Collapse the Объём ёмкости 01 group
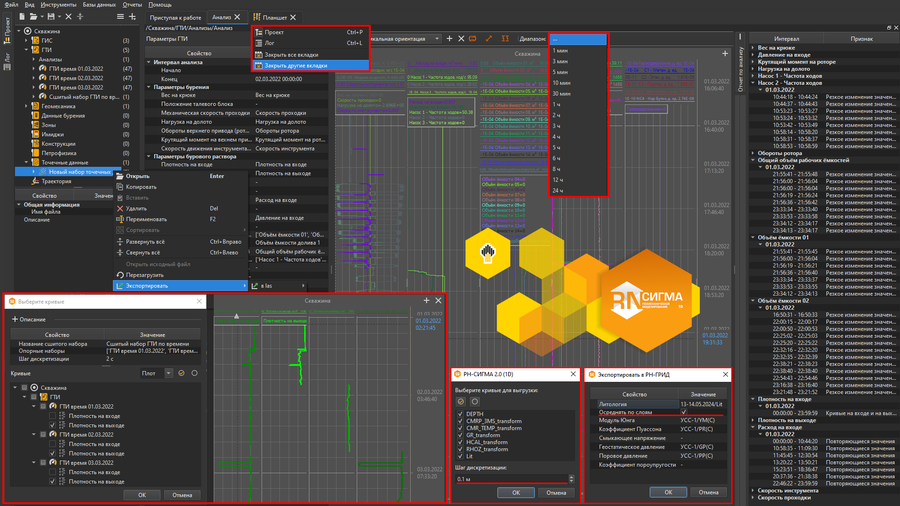Viewport: 900px width, 506px height. coord(755,237)
